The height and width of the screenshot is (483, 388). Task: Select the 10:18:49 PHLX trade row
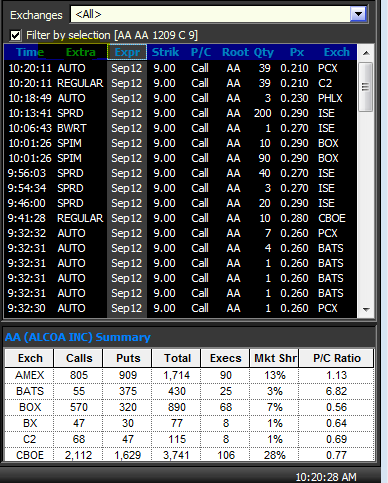[180, 98]
